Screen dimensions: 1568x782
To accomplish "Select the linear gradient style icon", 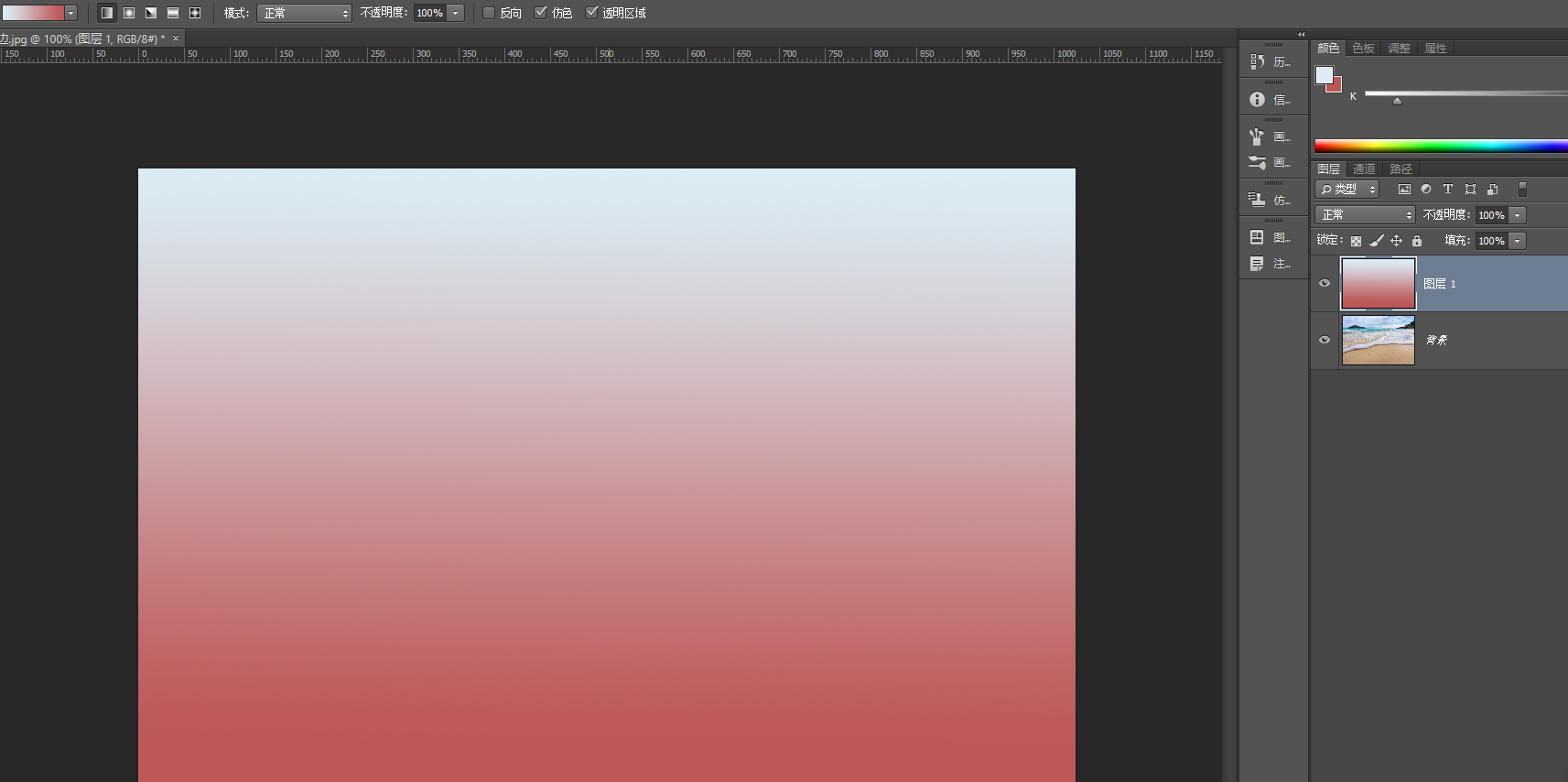I will tap(107, 13).
